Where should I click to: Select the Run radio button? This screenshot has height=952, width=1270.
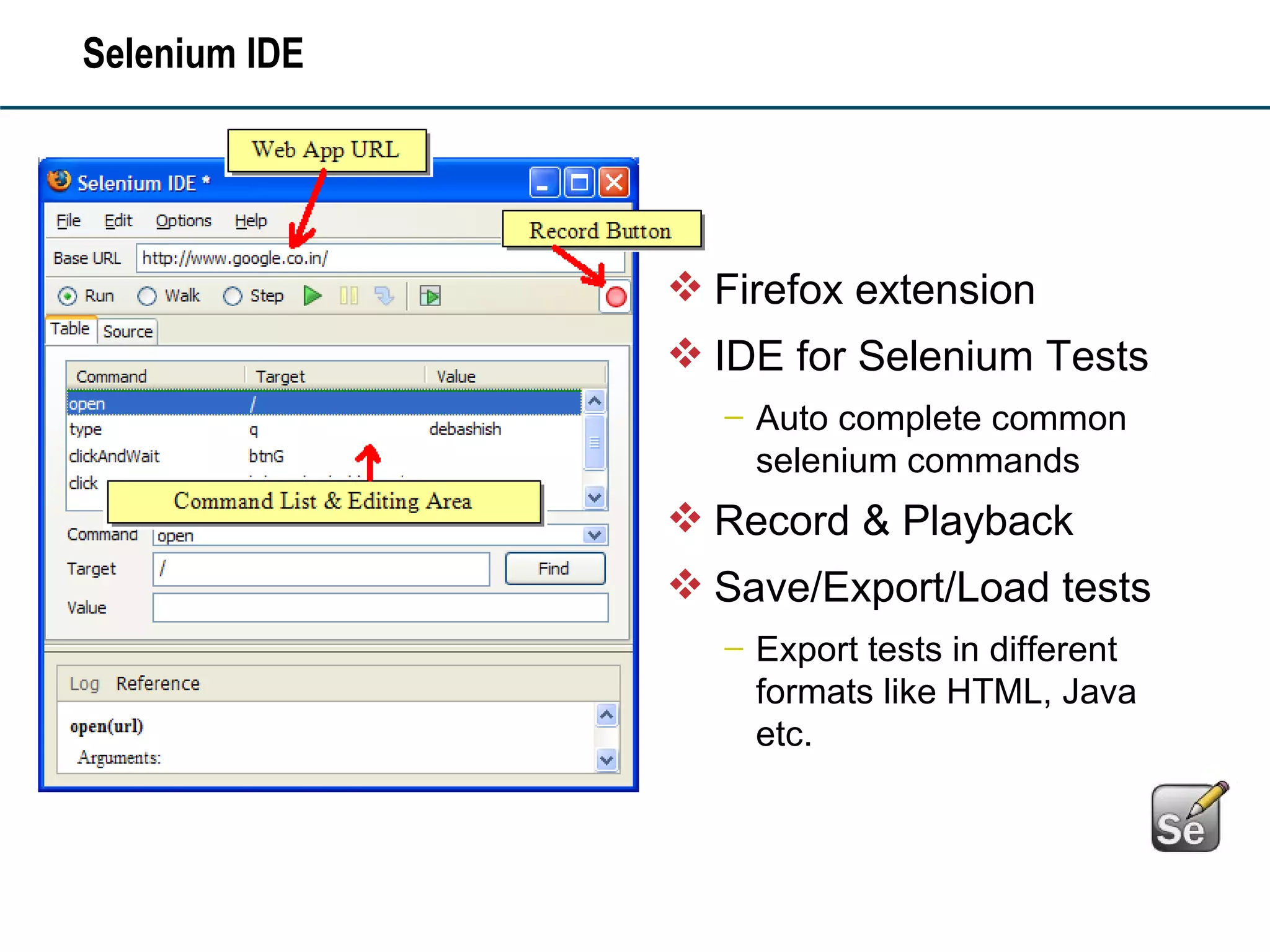coord(68,296)
